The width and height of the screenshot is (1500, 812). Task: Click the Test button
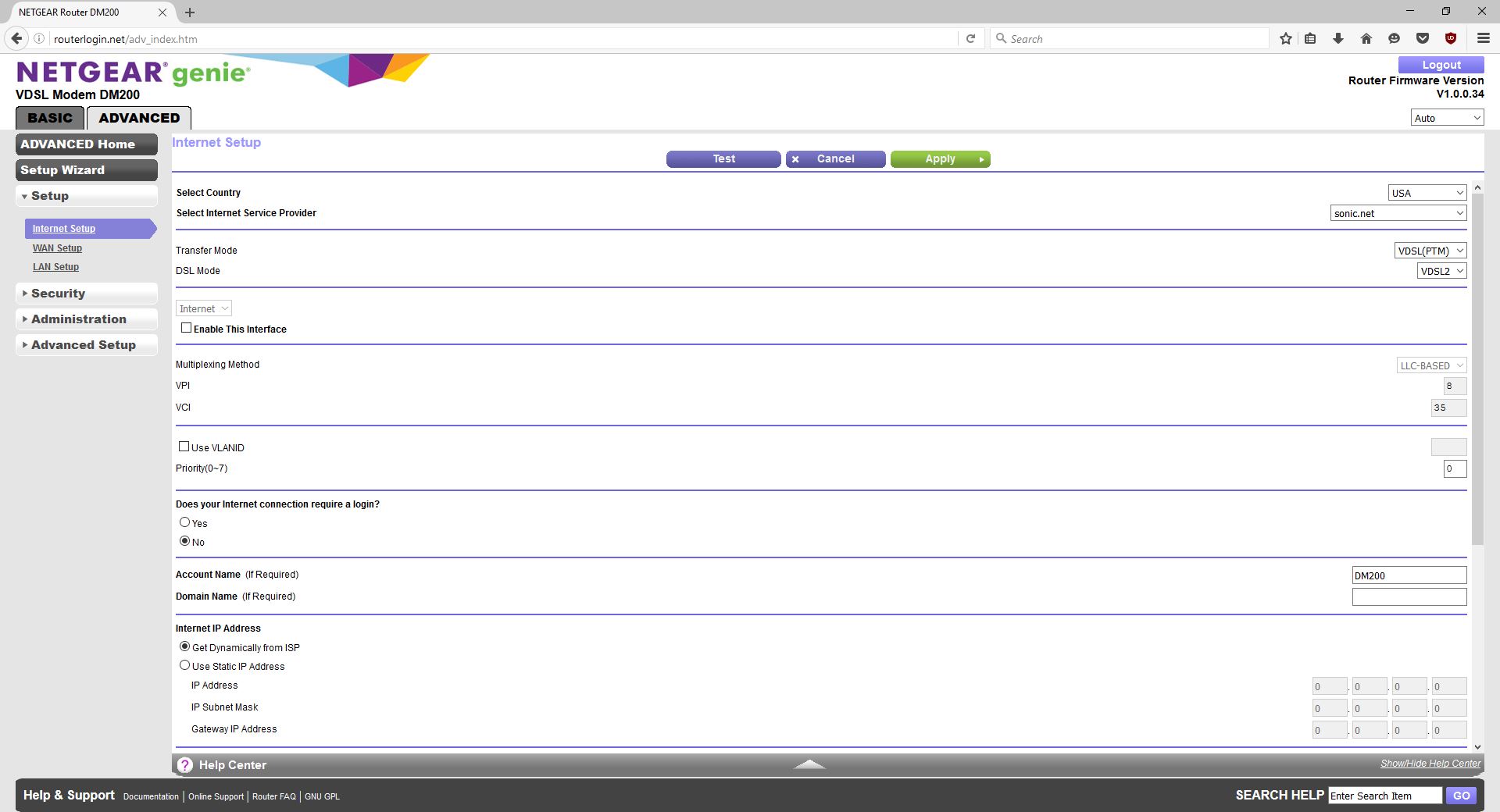coord(723,159)
